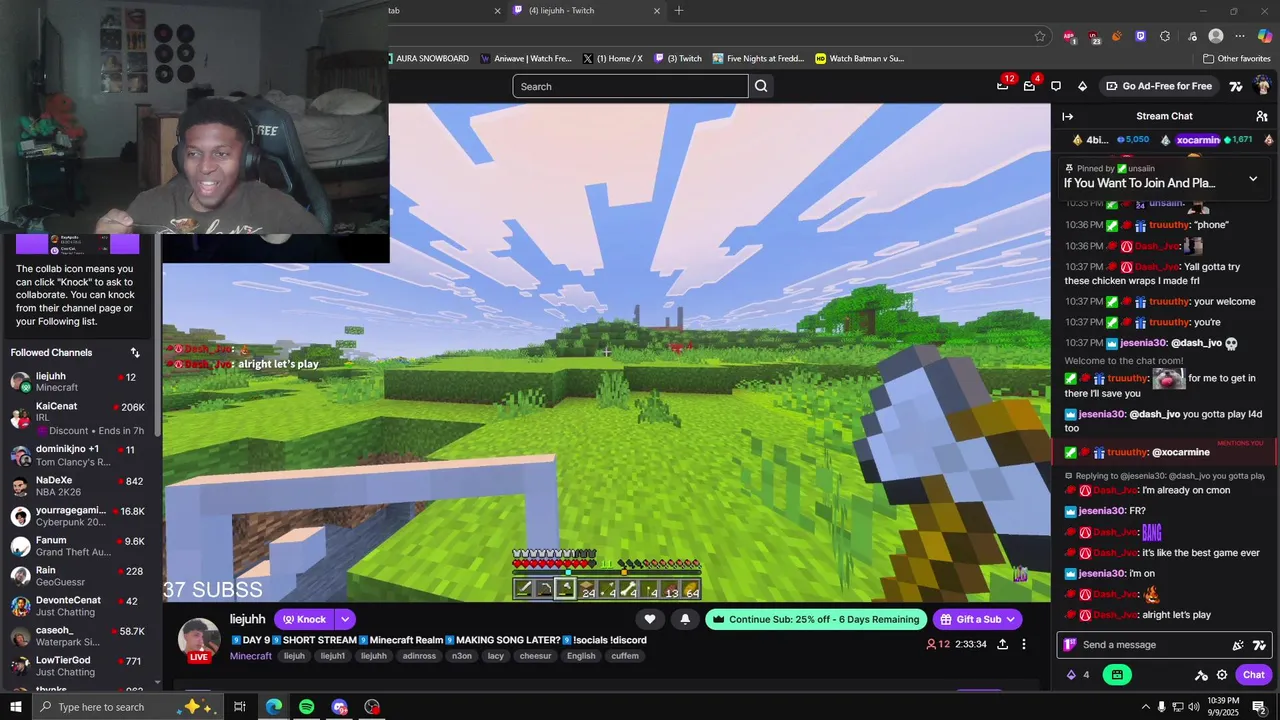Click liejuhh streamer avatar with LIVE badge

199,641
